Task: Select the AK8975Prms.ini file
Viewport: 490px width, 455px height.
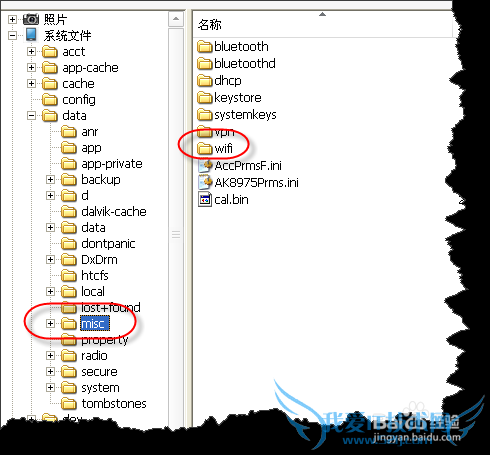Action: click(248, 183)
